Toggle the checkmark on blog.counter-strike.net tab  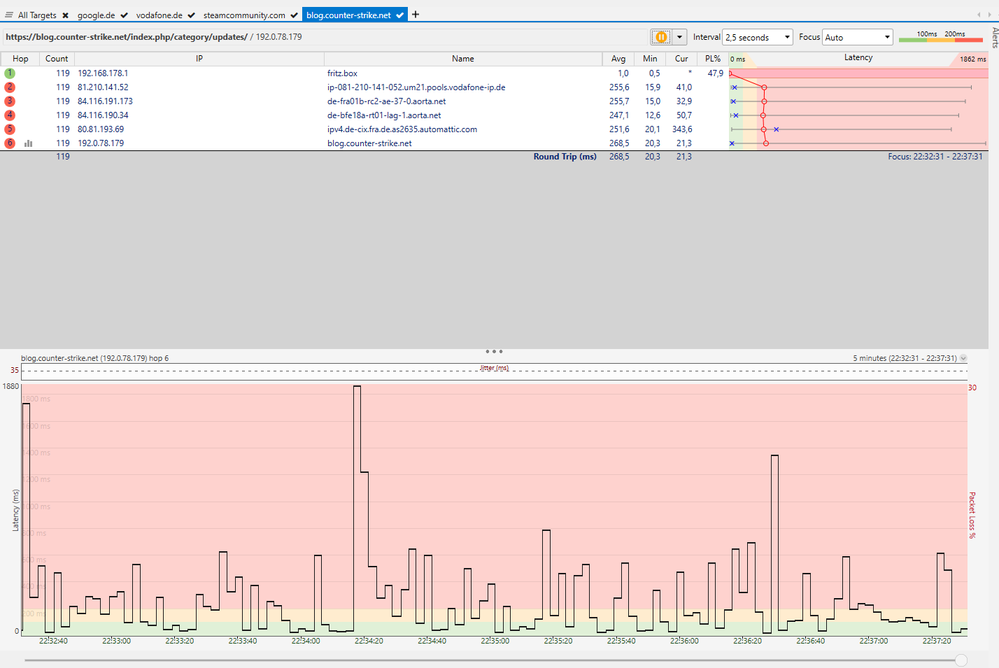click(x=399, y=16)
